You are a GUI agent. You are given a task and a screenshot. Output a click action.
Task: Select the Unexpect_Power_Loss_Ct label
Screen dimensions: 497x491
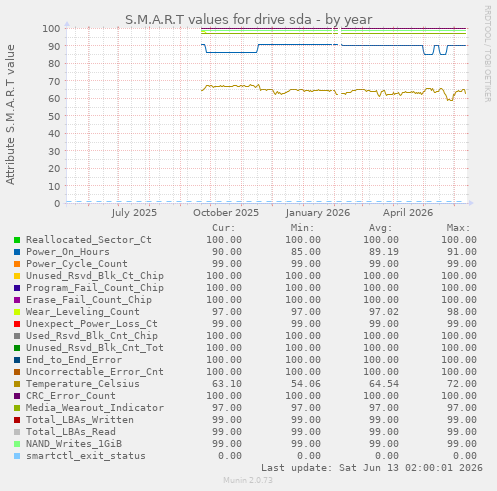pos(92,324)
